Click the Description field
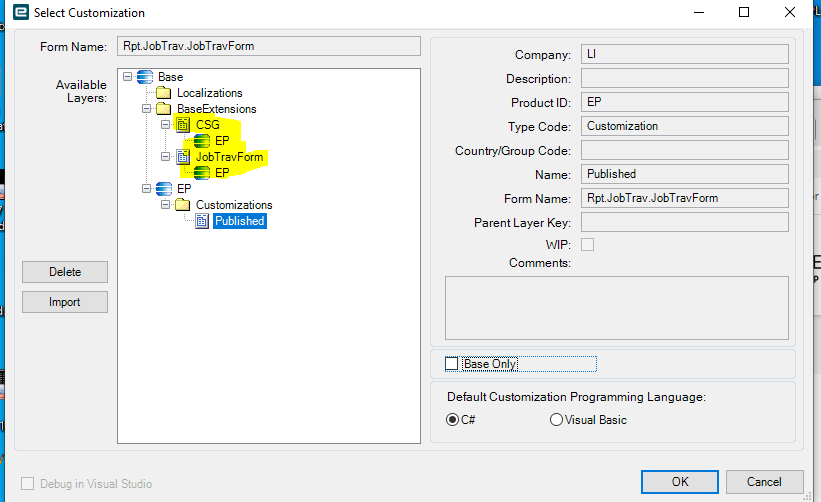821x502 pixels. [684, 78]
